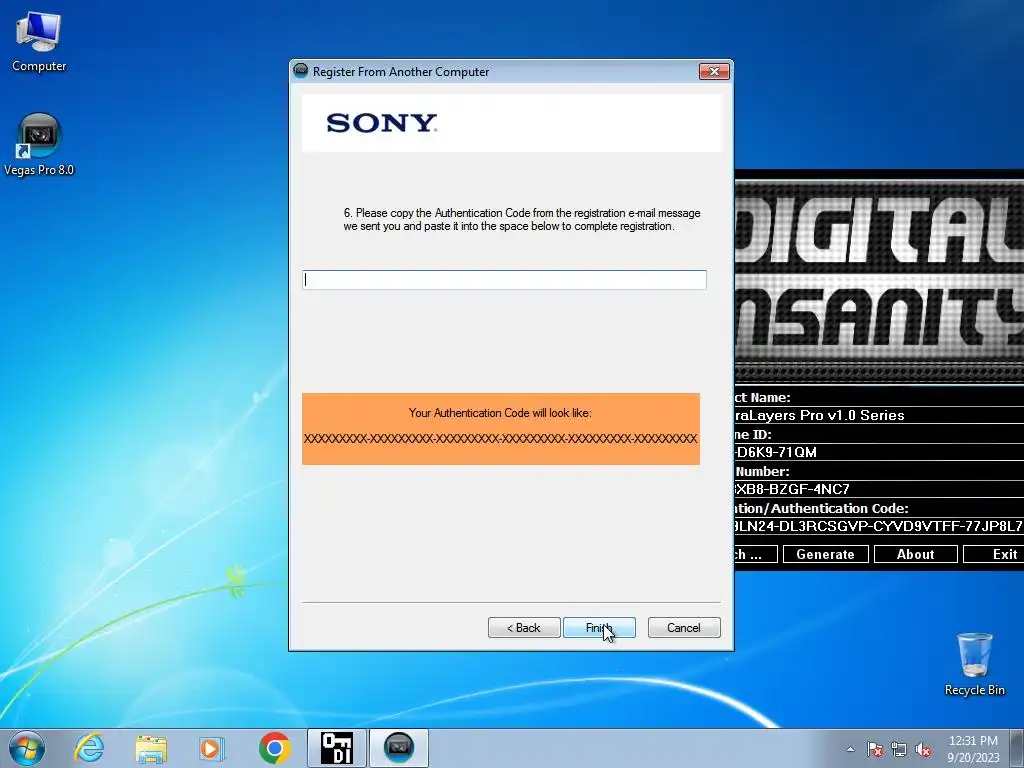1024x768 pixels.
Task: Click the keygen product name field
Action: point(879,415)
